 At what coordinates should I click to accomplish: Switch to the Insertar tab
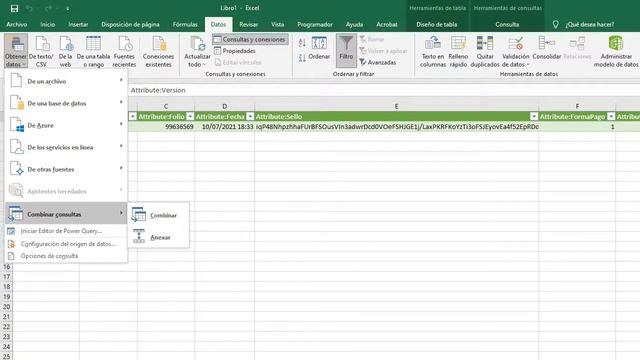[x=78, y=24]
